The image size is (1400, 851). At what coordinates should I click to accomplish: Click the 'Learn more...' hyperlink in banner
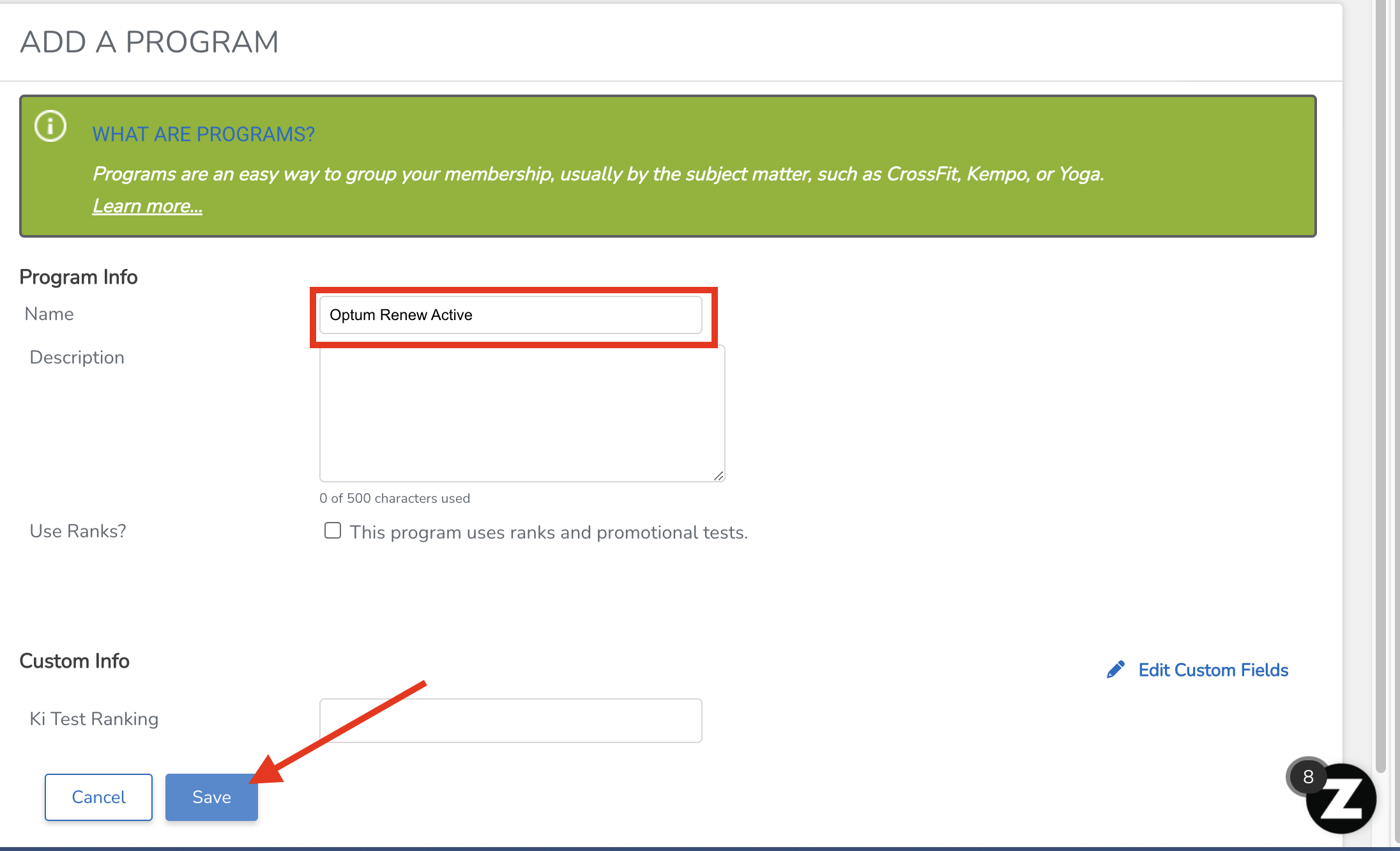(x=147, y=205)
